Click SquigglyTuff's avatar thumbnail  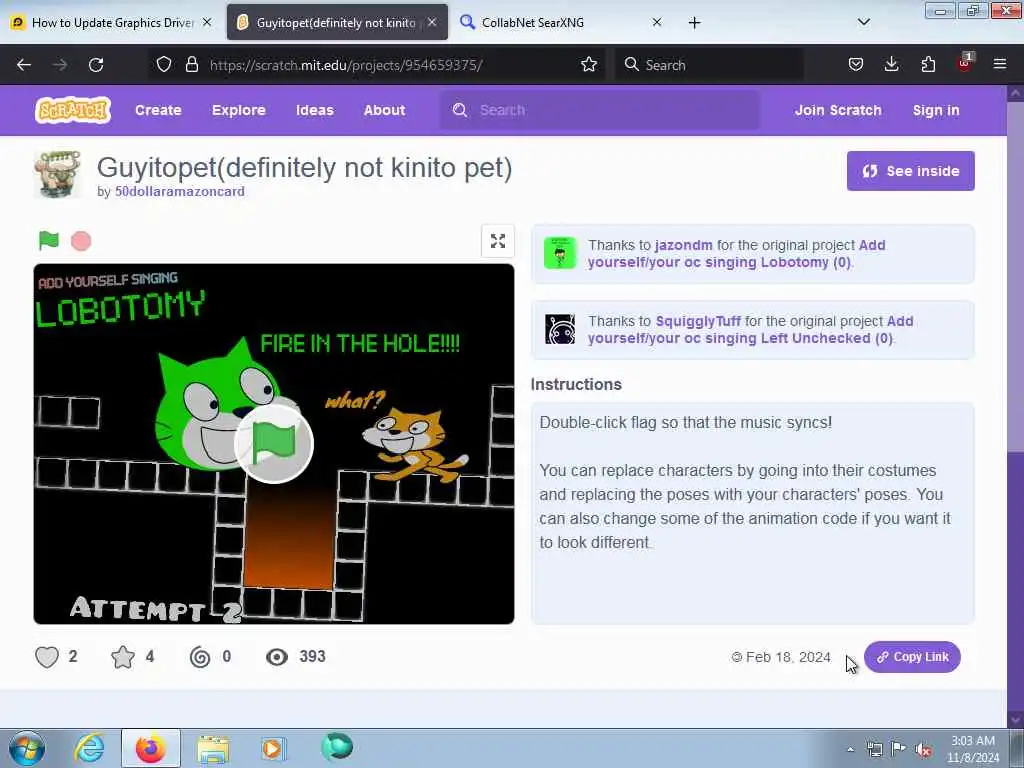[x=560, y=329]
